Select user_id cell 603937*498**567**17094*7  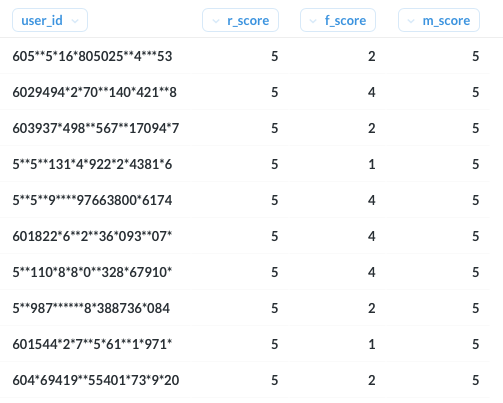(x=96, y=128)
